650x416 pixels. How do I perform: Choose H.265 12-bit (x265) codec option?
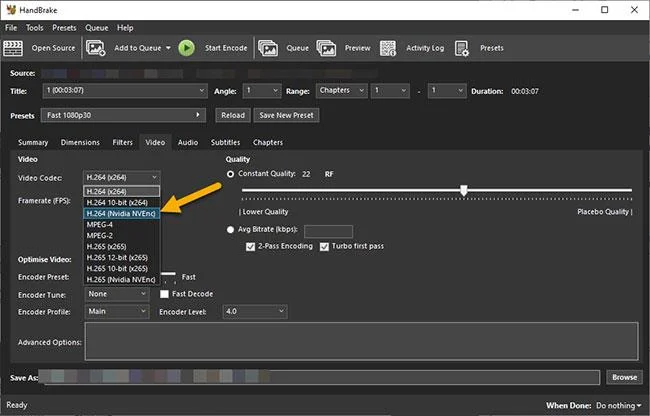pyautogui.click(x=122, y=257)
